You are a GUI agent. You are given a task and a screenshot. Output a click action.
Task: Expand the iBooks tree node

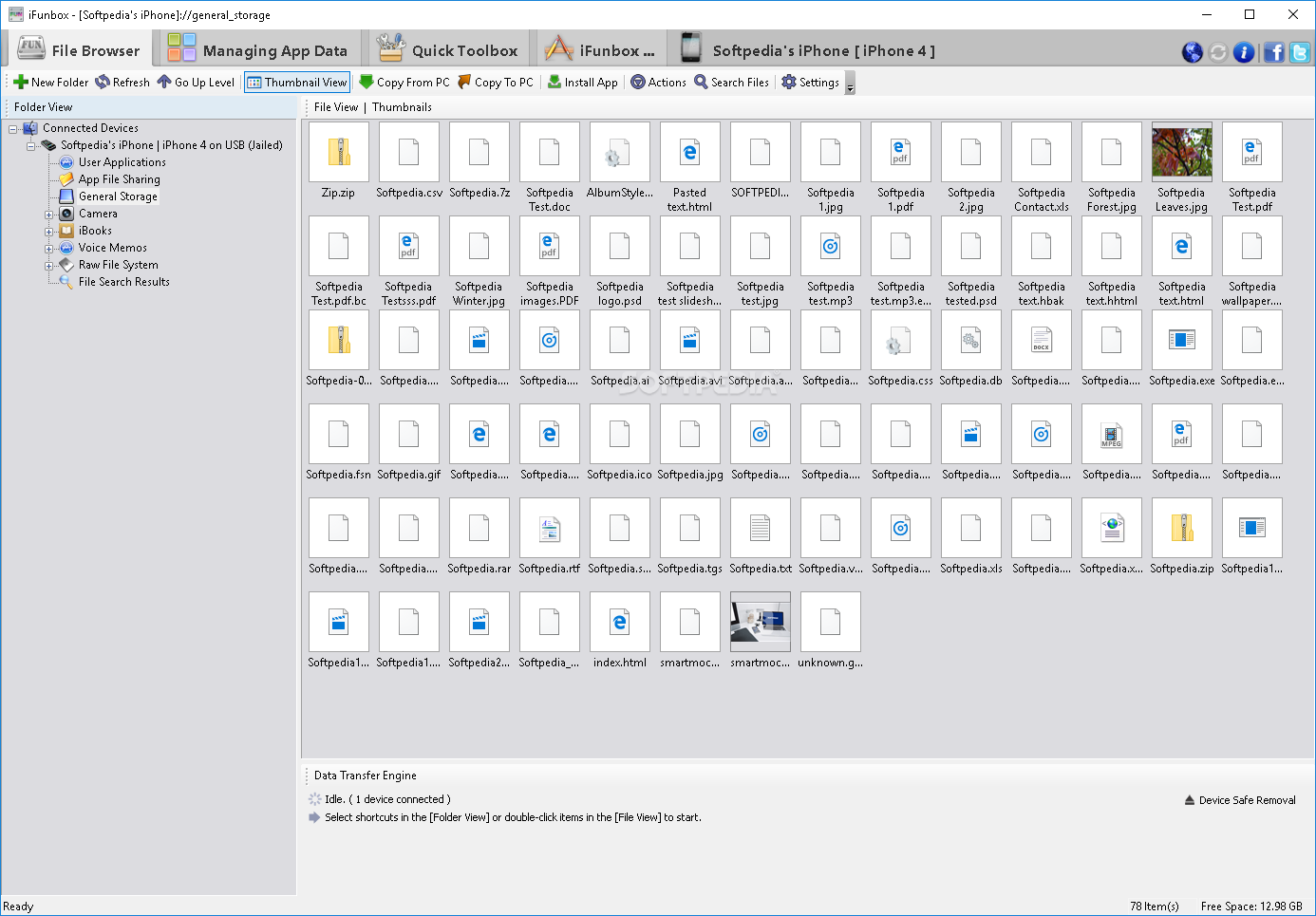[x=49, y=232]
